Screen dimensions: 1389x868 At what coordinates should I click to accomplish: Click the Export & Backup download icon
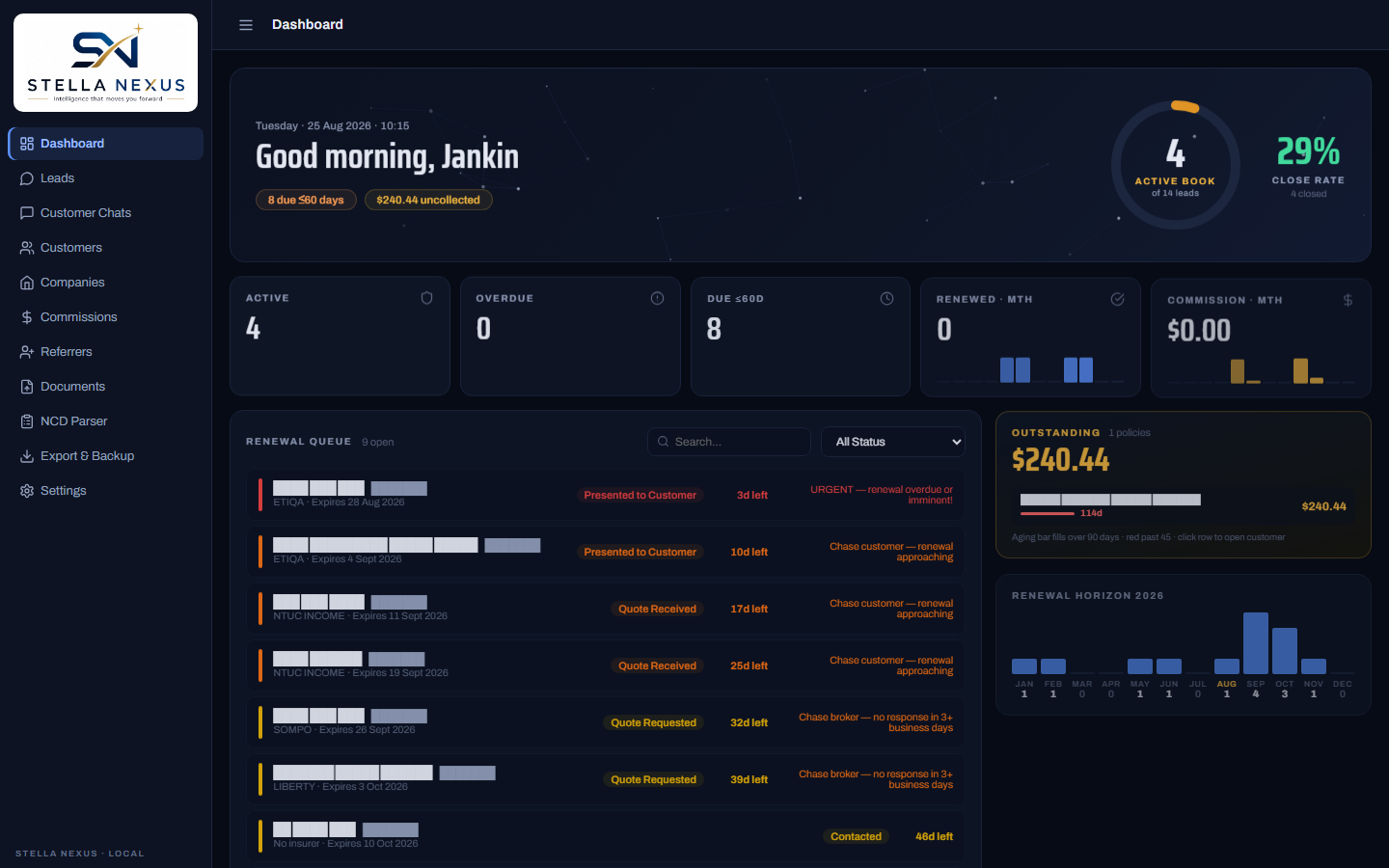[x=27, y=456]
